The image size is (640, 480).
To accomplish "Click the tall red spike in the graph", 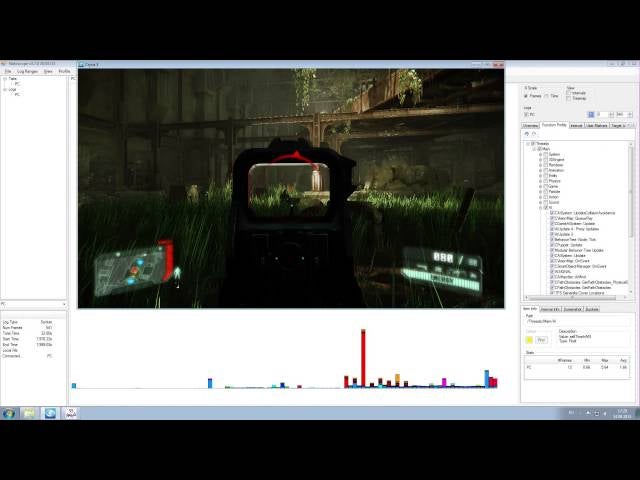I will [x=362, y=357].
